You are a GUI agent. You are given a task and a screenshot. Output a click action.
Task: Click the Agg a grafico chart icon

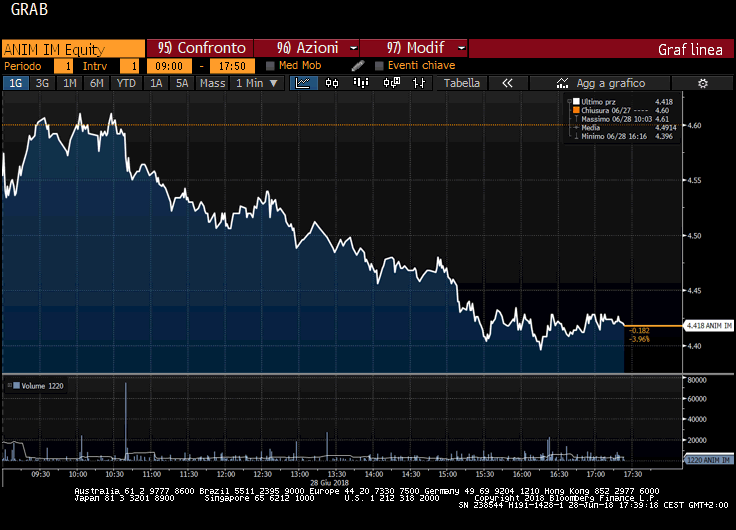tap(562, 83)
